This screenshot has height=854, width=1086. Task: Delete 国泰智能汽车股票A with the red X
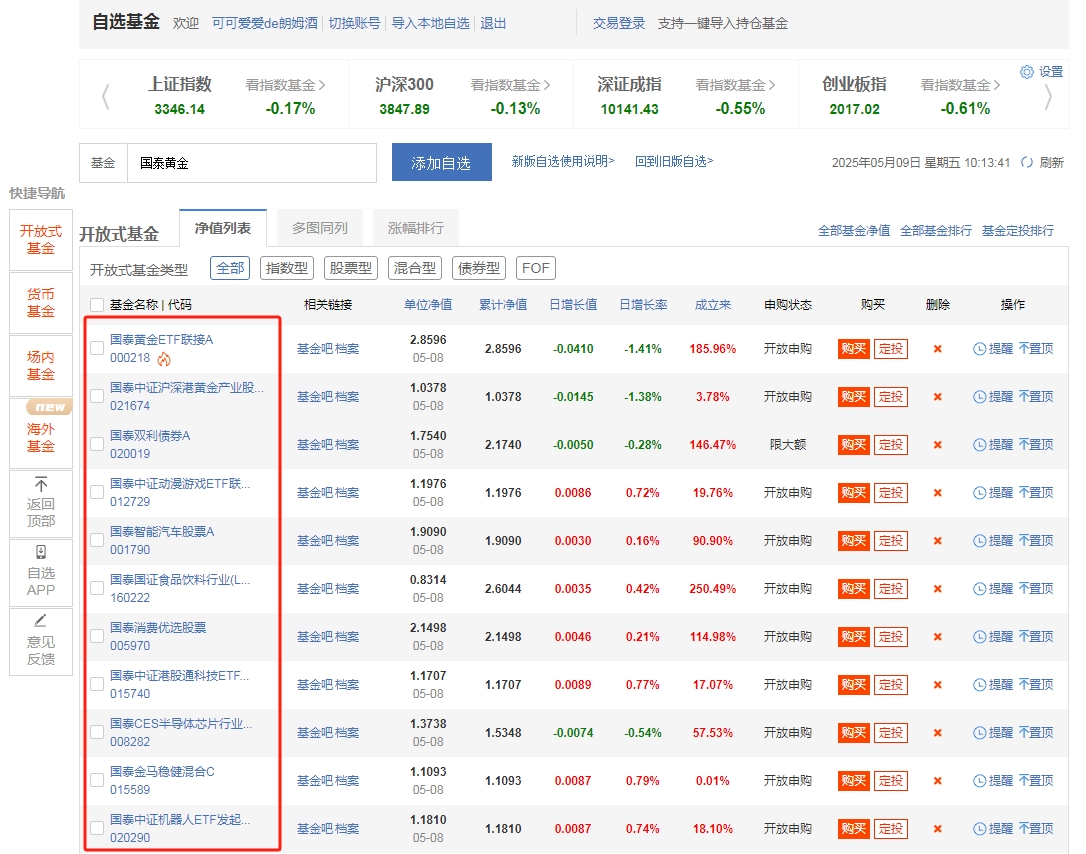point(937,541)
